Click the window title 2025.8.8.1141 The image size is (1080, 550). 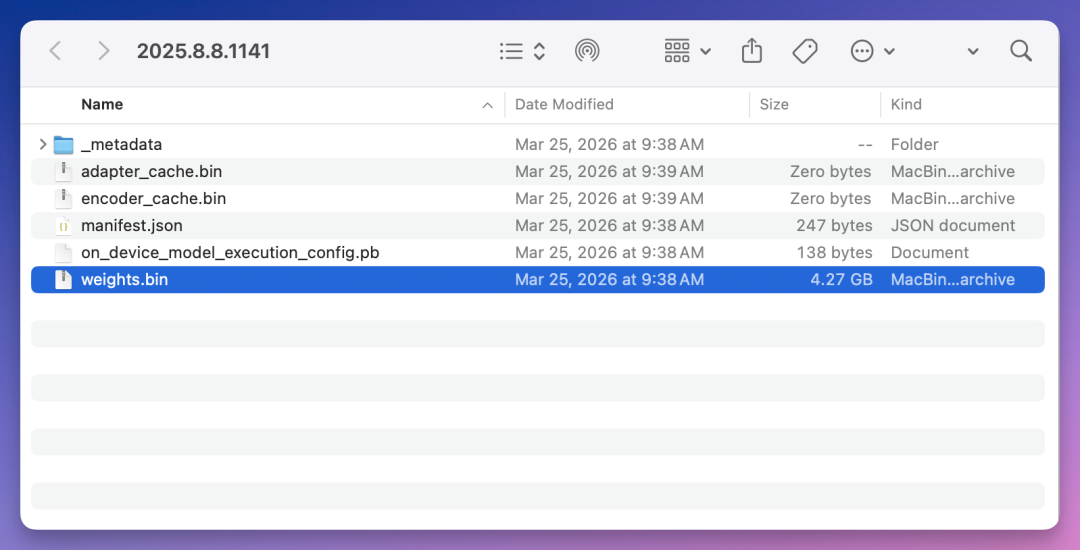pos(203,52)
